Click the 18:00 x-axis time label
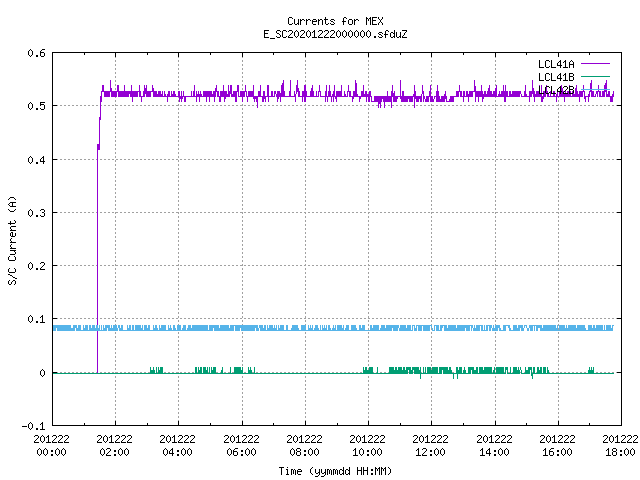The image size is (640, 480). click(621, 452)
